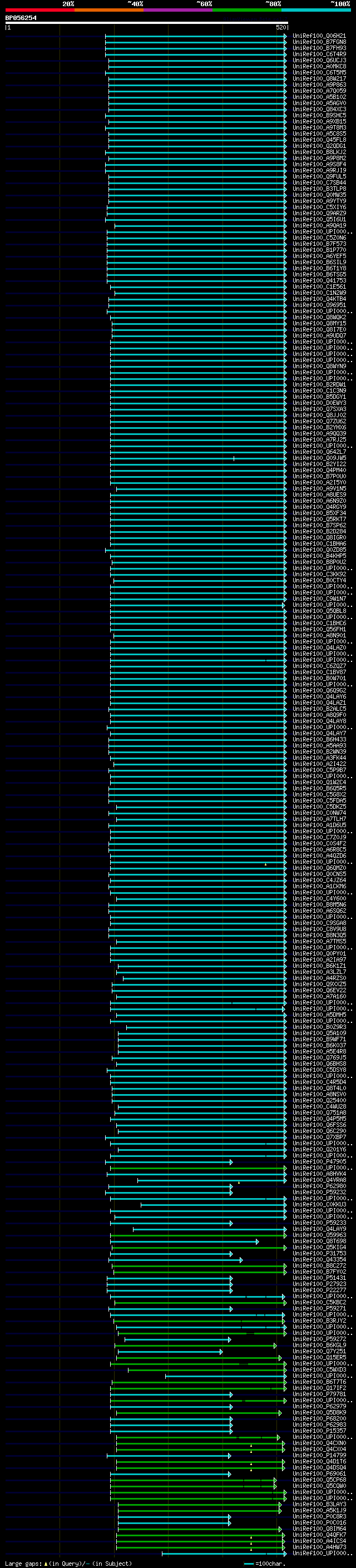Select the UniRef100_P59232 label
Image resolution: width=356 pixels, height=1568 pixels.
[x=319, y=1192]
